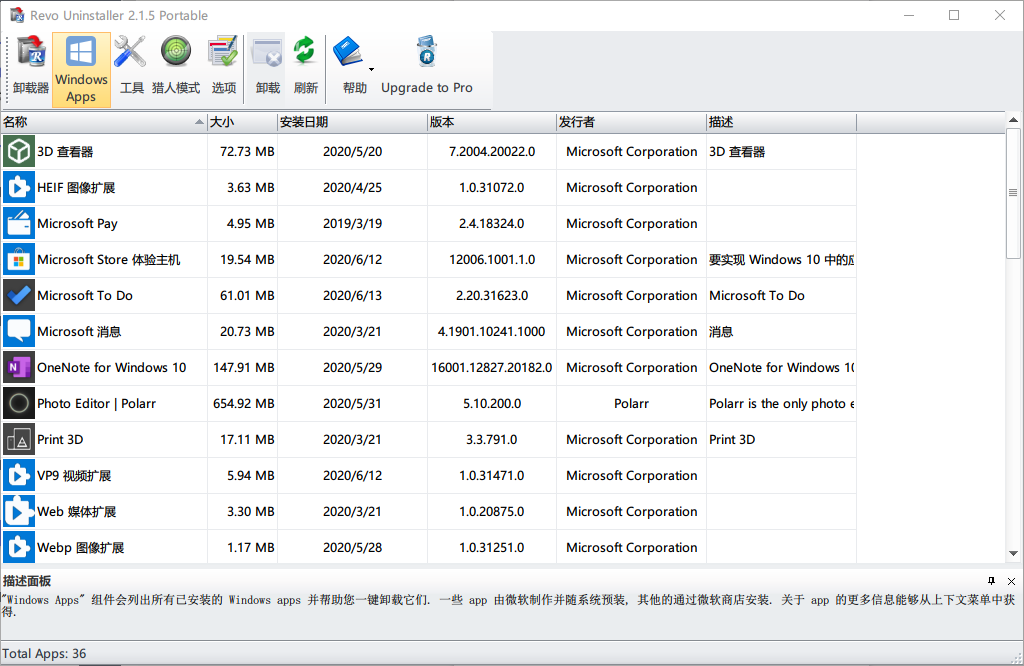Screen dimensions: 1024x666
Task: Click the Photo Editor | Polarr name
Action: [97, 404]
